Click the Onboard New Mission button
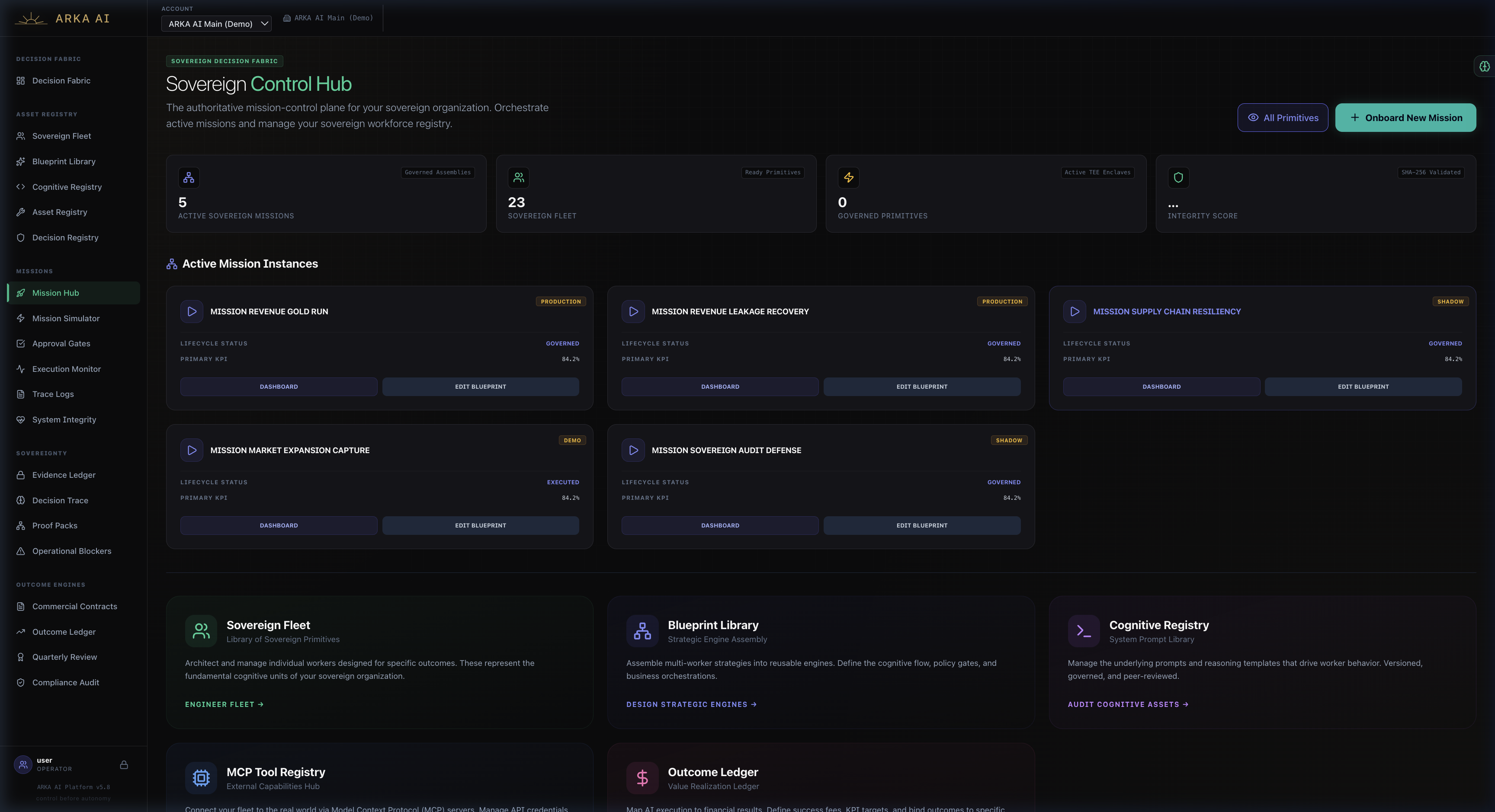 (x=1405, y=117)
